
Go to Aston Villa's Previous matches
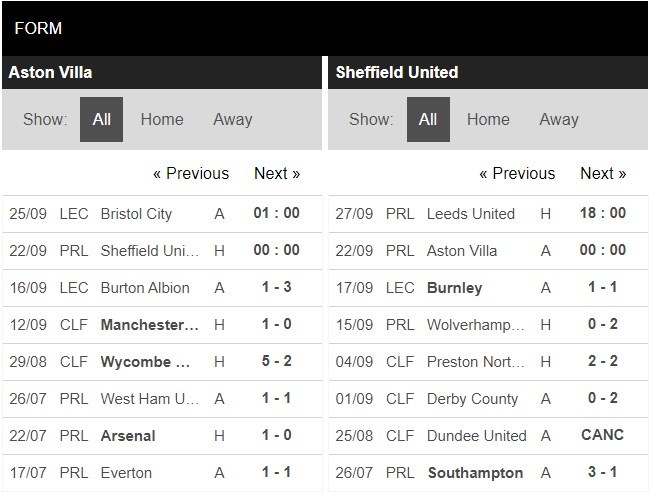click(x=190, y=173)
